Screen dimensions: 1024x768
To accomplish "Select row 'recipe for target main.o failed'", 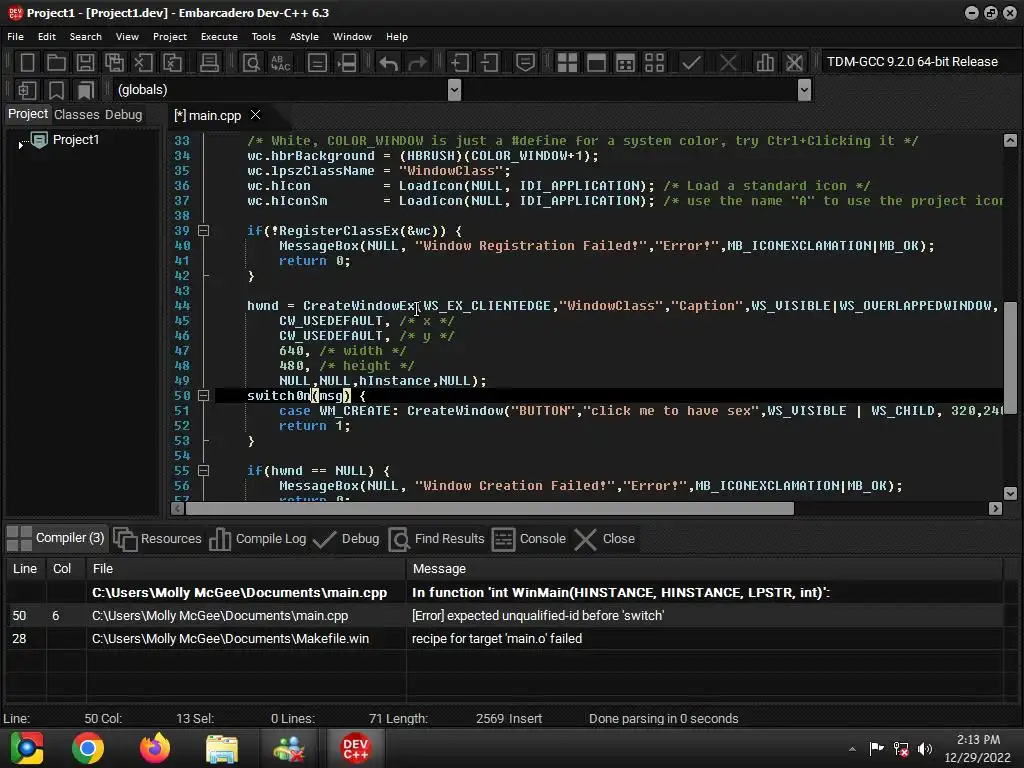I will pyautogui.click(x=504, y=639).
